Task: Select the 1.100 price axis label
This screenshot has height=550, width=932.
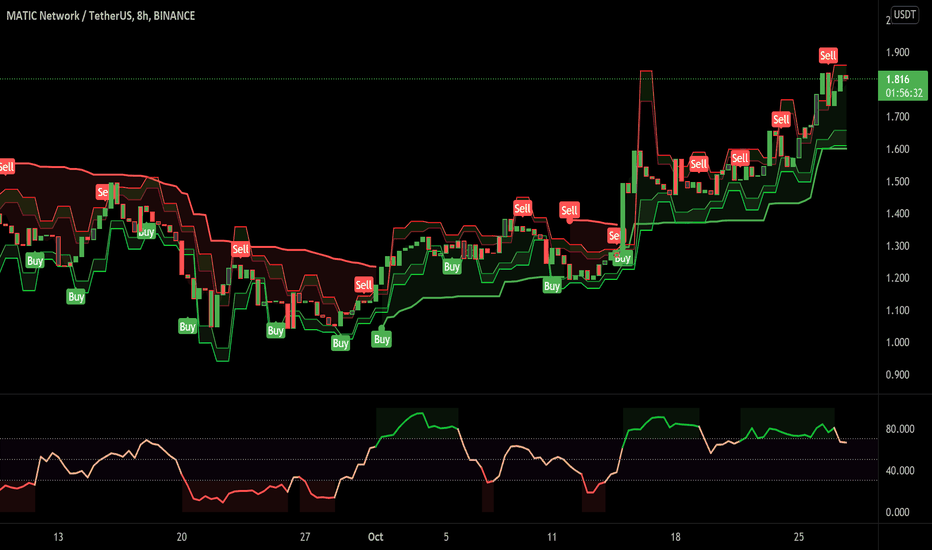Action: click(898, 310)
